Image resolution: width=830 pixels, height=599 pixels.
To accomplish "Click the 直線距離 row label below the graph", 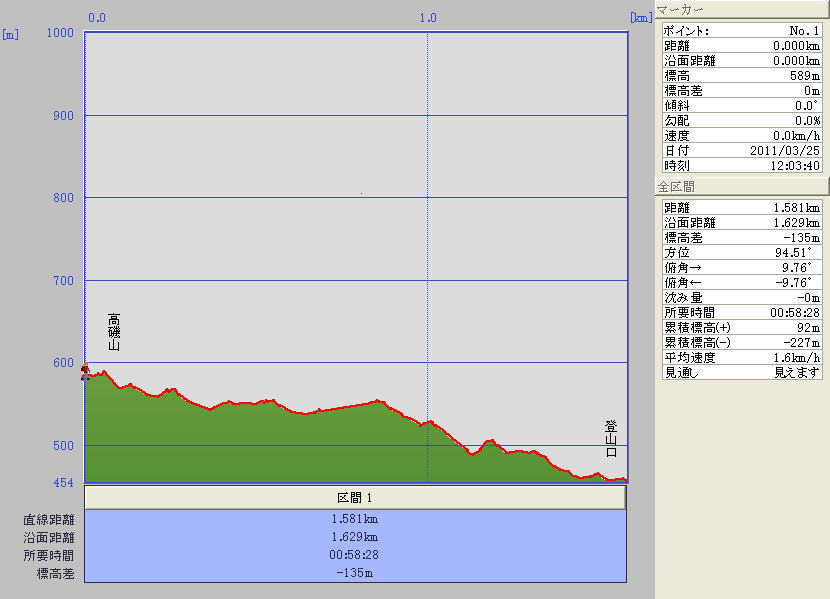I will [49, 520].
